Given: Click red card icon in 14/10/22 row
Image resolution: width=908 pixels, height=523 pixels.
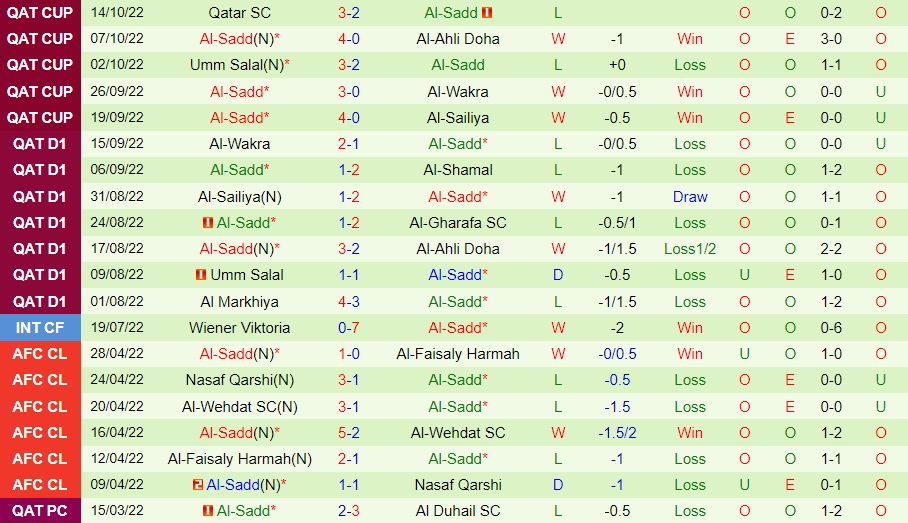Looking at the screenshot, I should coord(487,13).
